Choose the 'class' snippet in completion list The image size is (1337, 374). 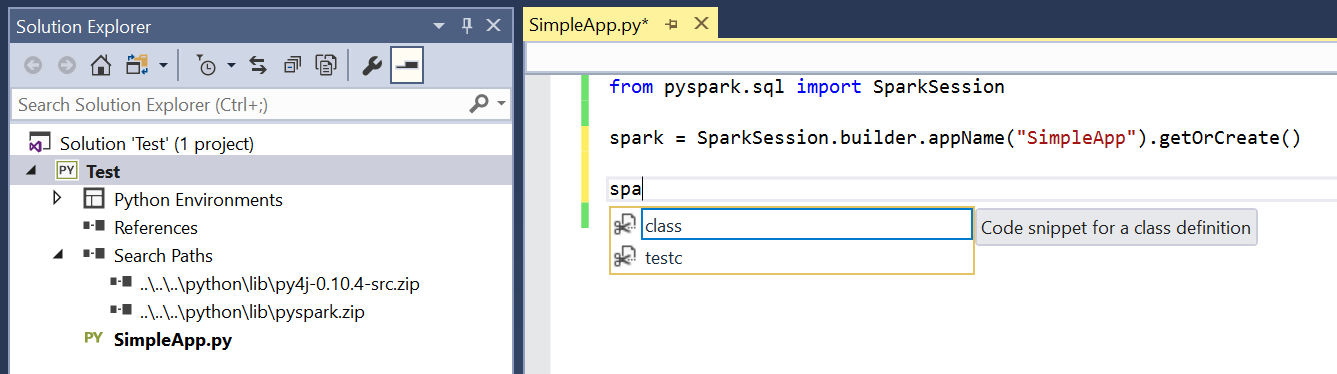(806, 225)
